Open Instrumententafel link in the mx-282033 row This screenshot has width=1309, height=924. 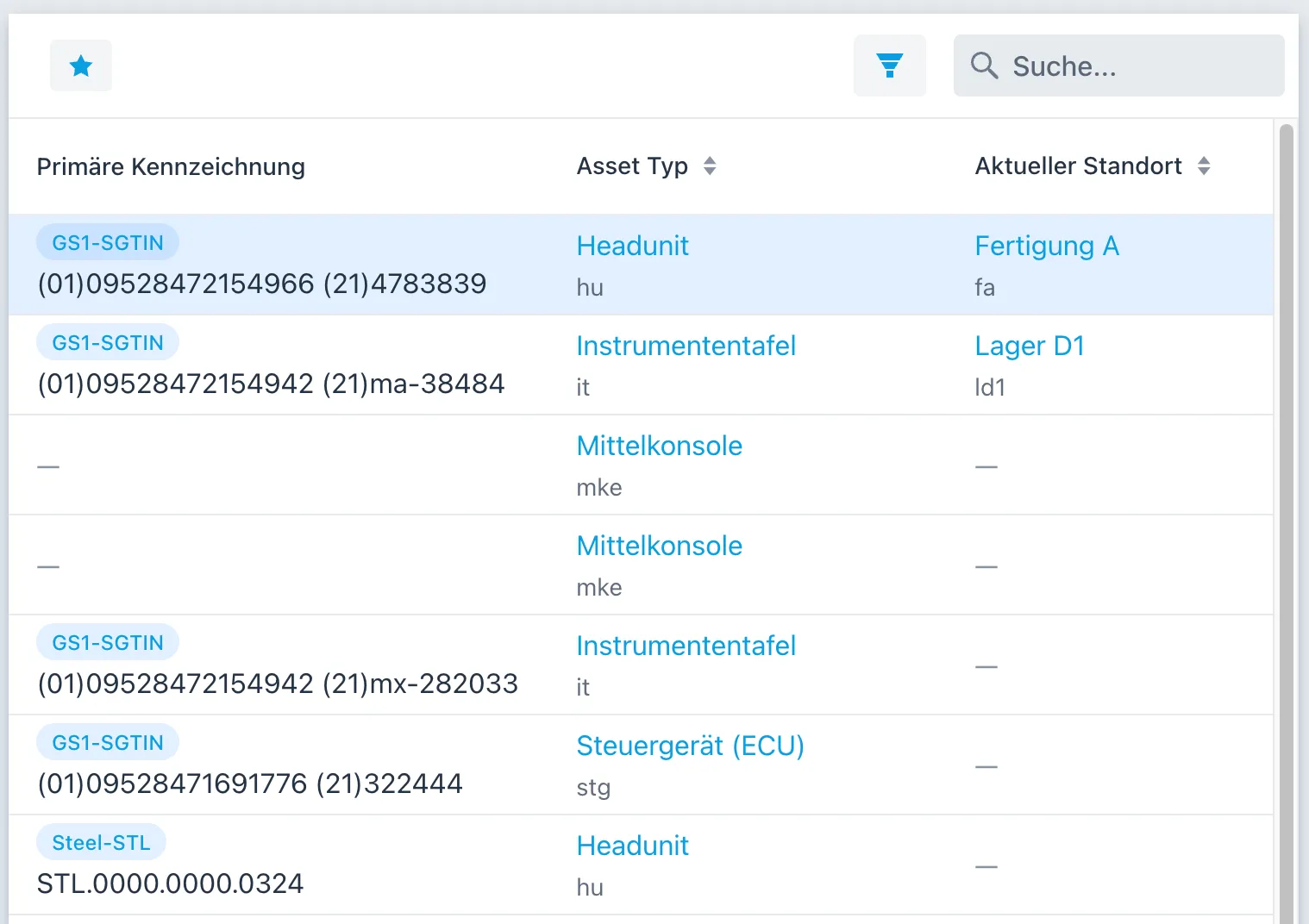click(686, 646)
